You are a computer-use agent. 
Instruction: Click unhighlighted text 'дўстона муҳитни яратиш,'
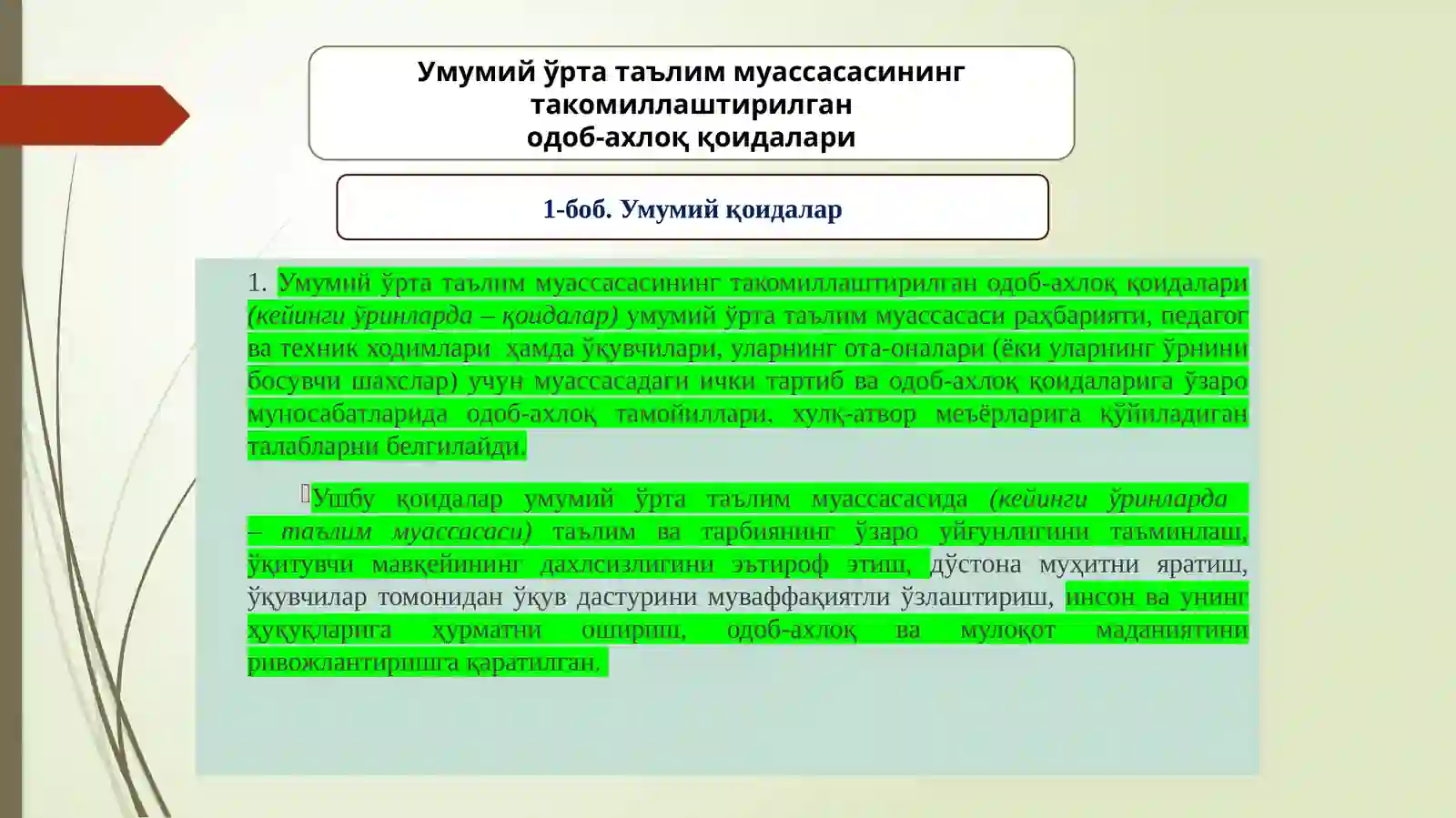click(1088, 565)
